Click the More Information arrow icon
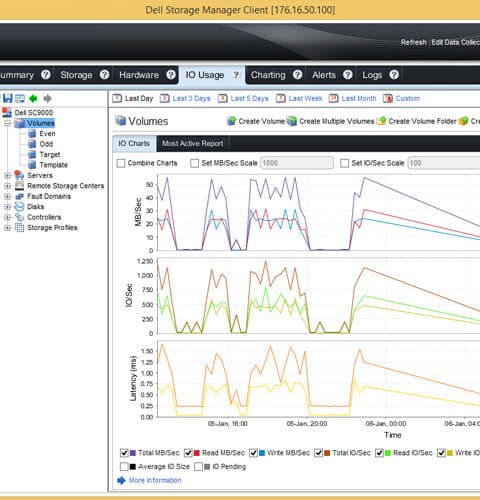 pyautogui.click(x=121, y=480)
